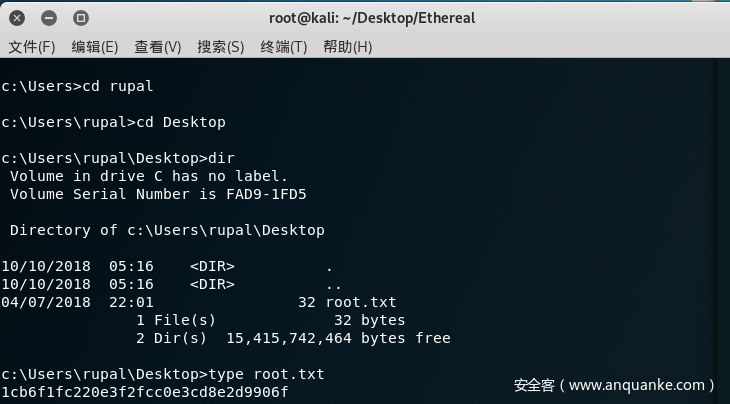Click the 'Directory of c:\Users\rupal\Desktop' line
This screenshot has width=730, height=404.
click(167, 230)
